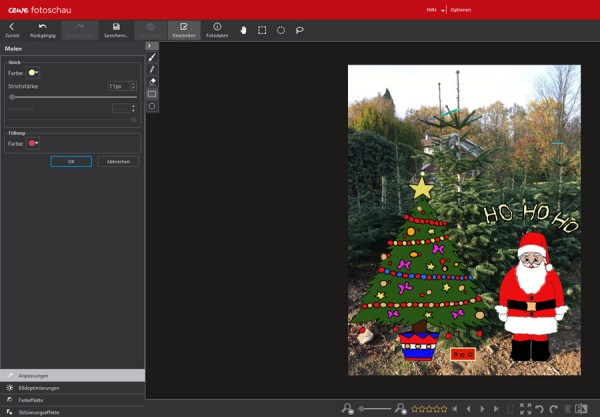
Task: Choose the lasso selection tool
Action: 300,30
